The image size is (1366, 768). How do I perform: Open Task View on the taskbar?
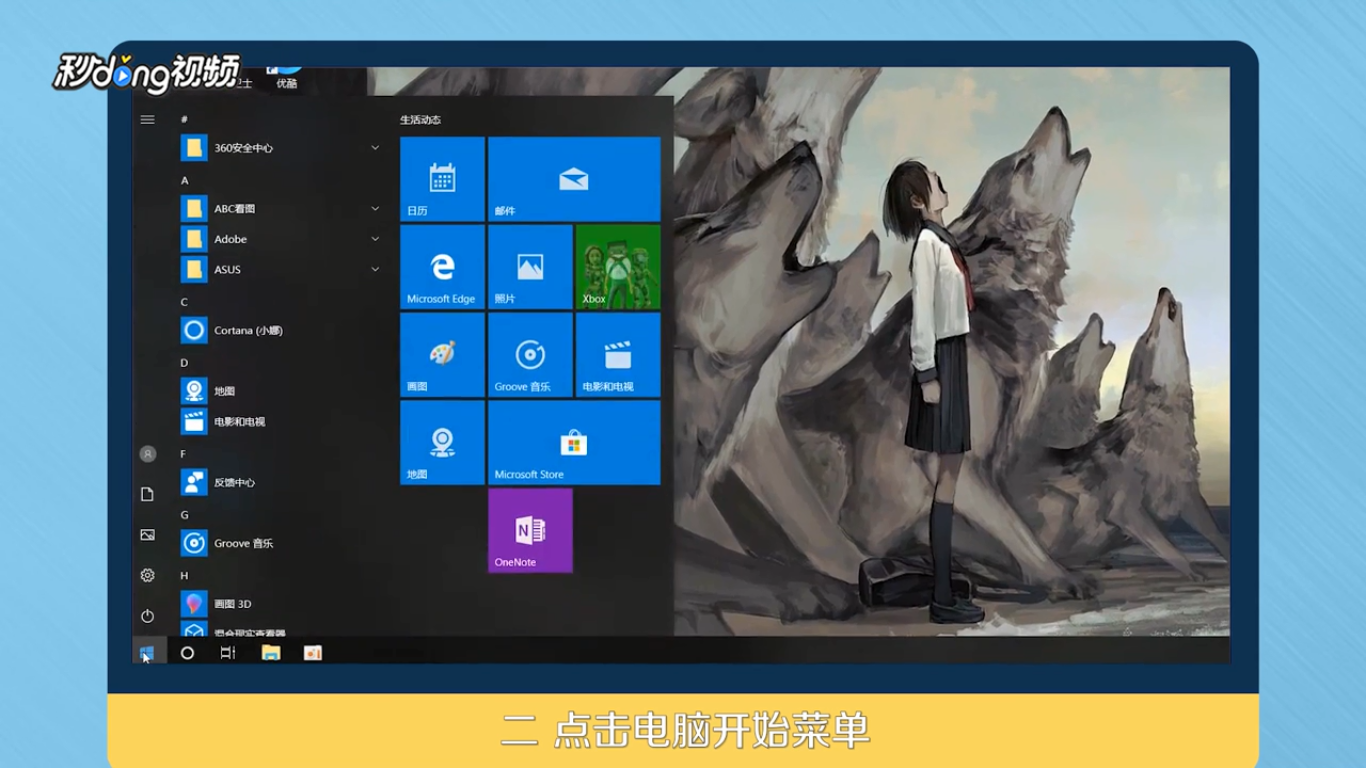(228, 653)
